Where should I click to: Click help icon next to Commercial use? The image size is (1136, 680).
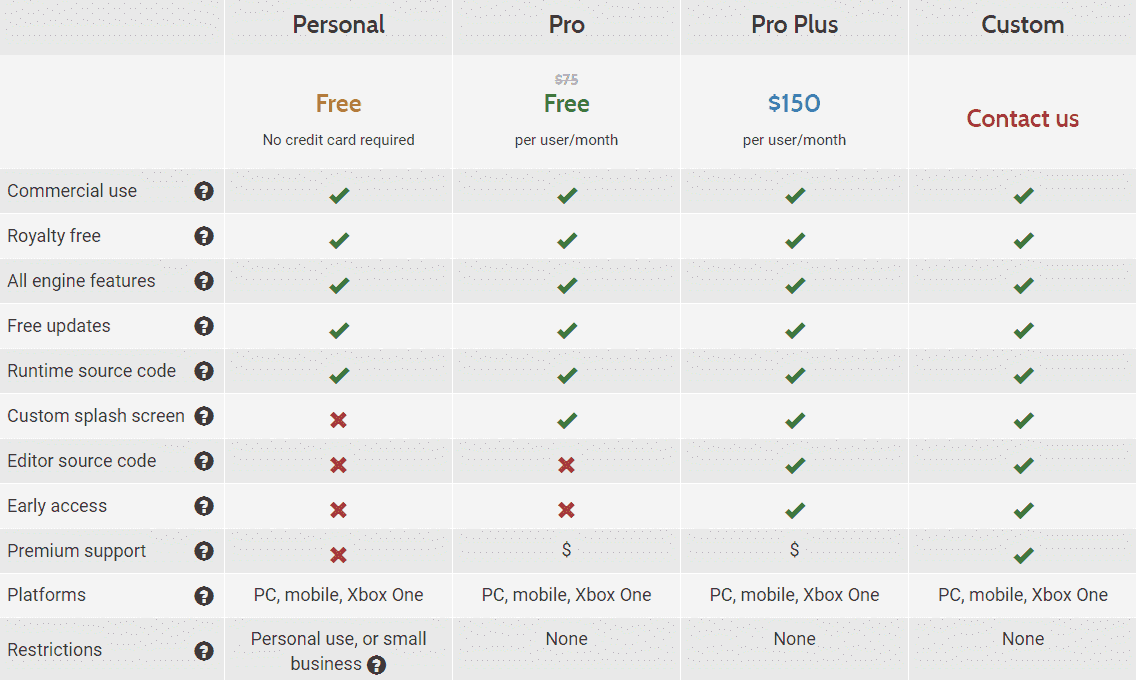(204, 191)
